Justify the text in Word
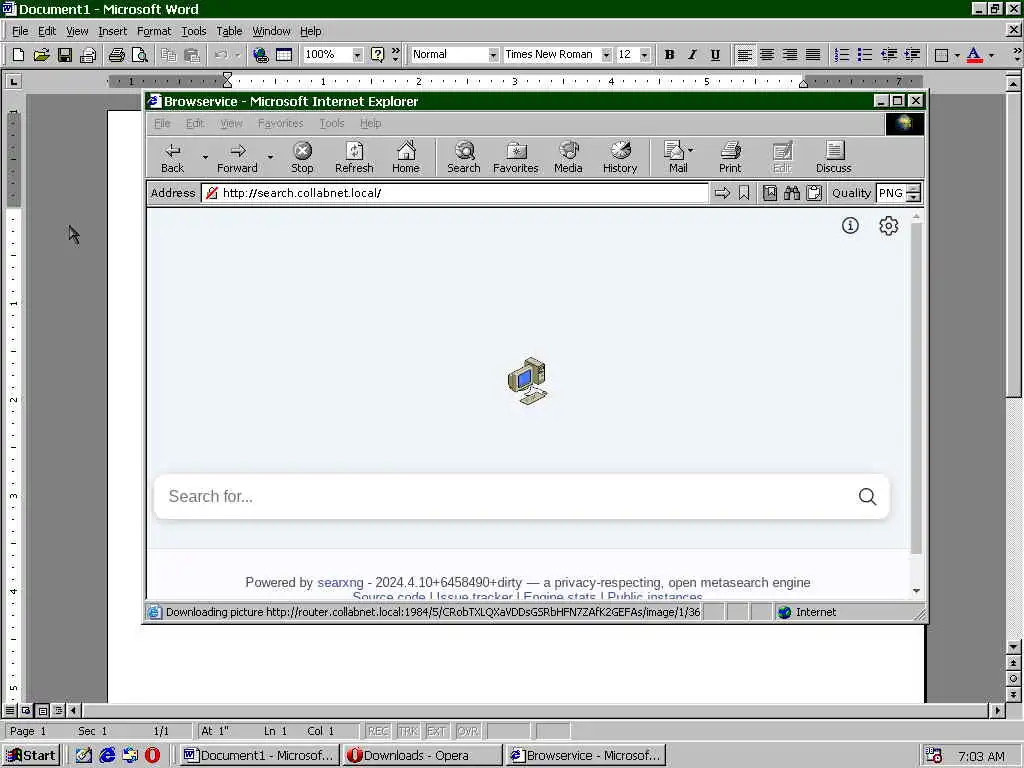 click(813, 55)
